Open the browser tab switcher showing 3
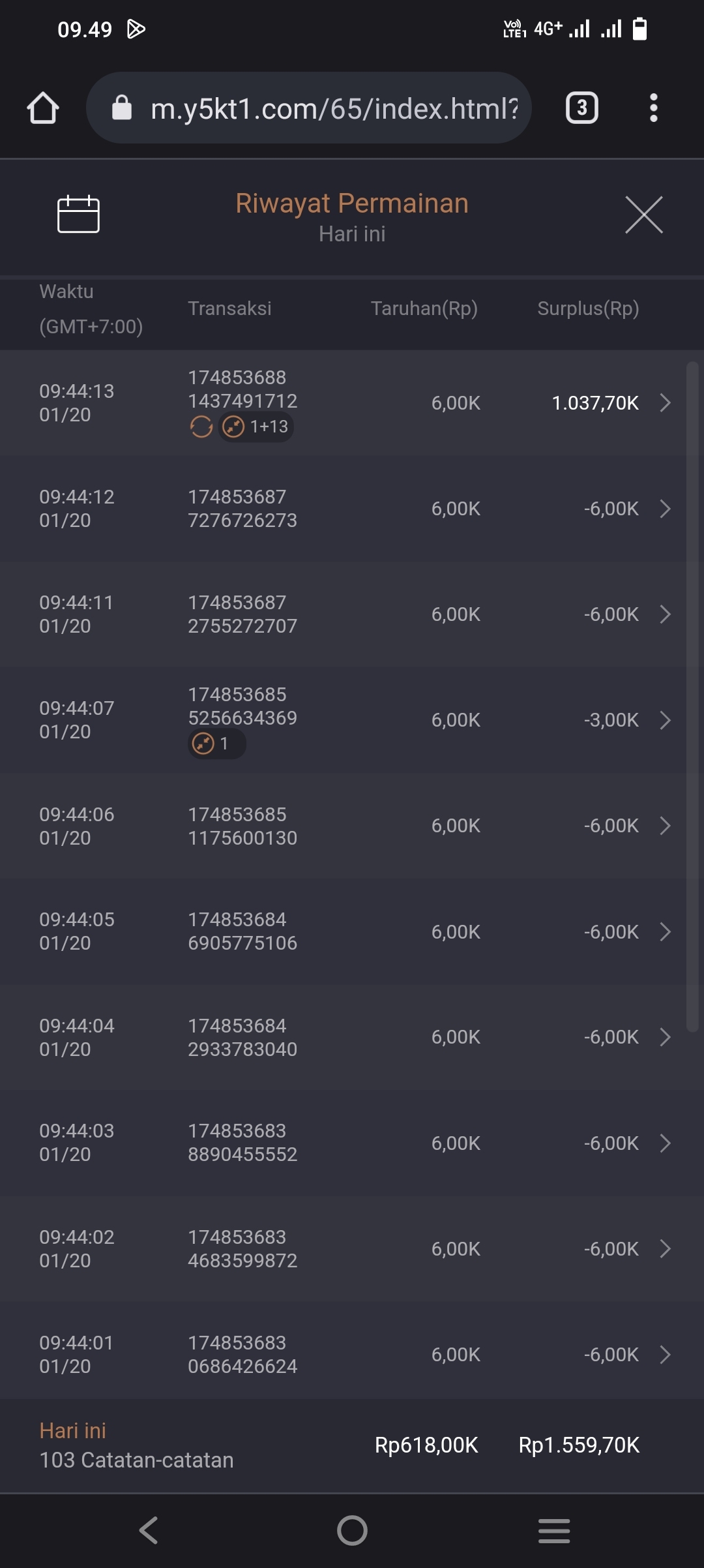The image size is (704, 1568). pos(581,108)
